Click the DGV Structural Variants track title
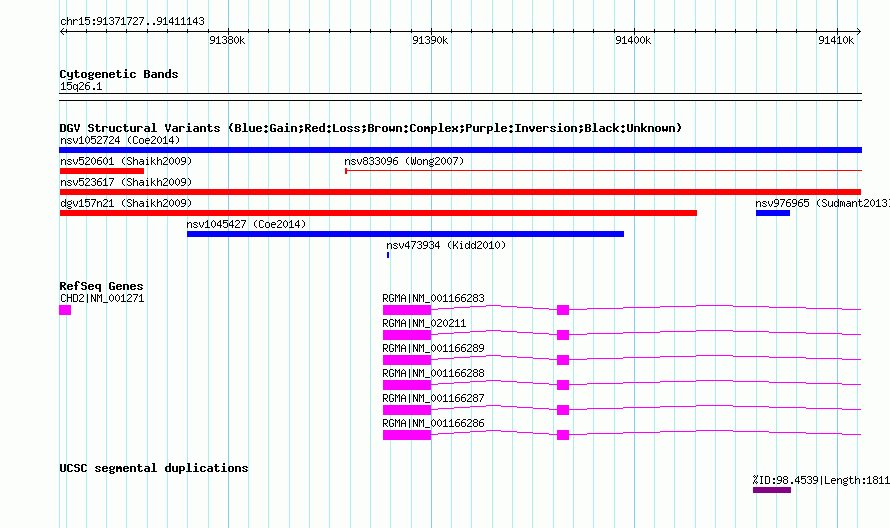Viewport: 890px width, 528px height. [x=371, y=128]
